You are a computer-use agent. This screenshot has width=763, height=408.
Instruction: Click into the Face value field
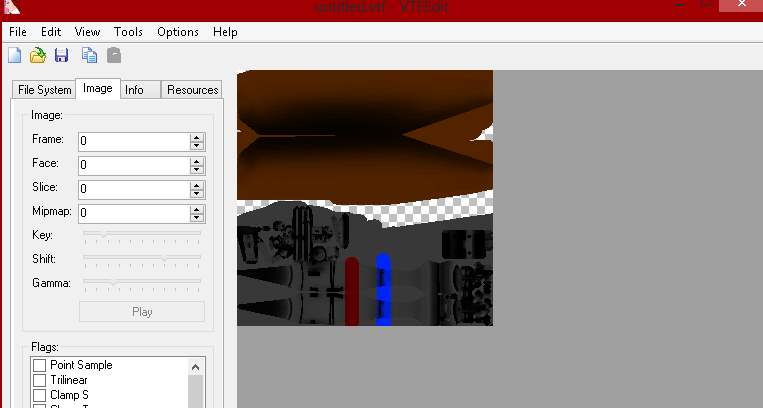[x=134, y=165]
